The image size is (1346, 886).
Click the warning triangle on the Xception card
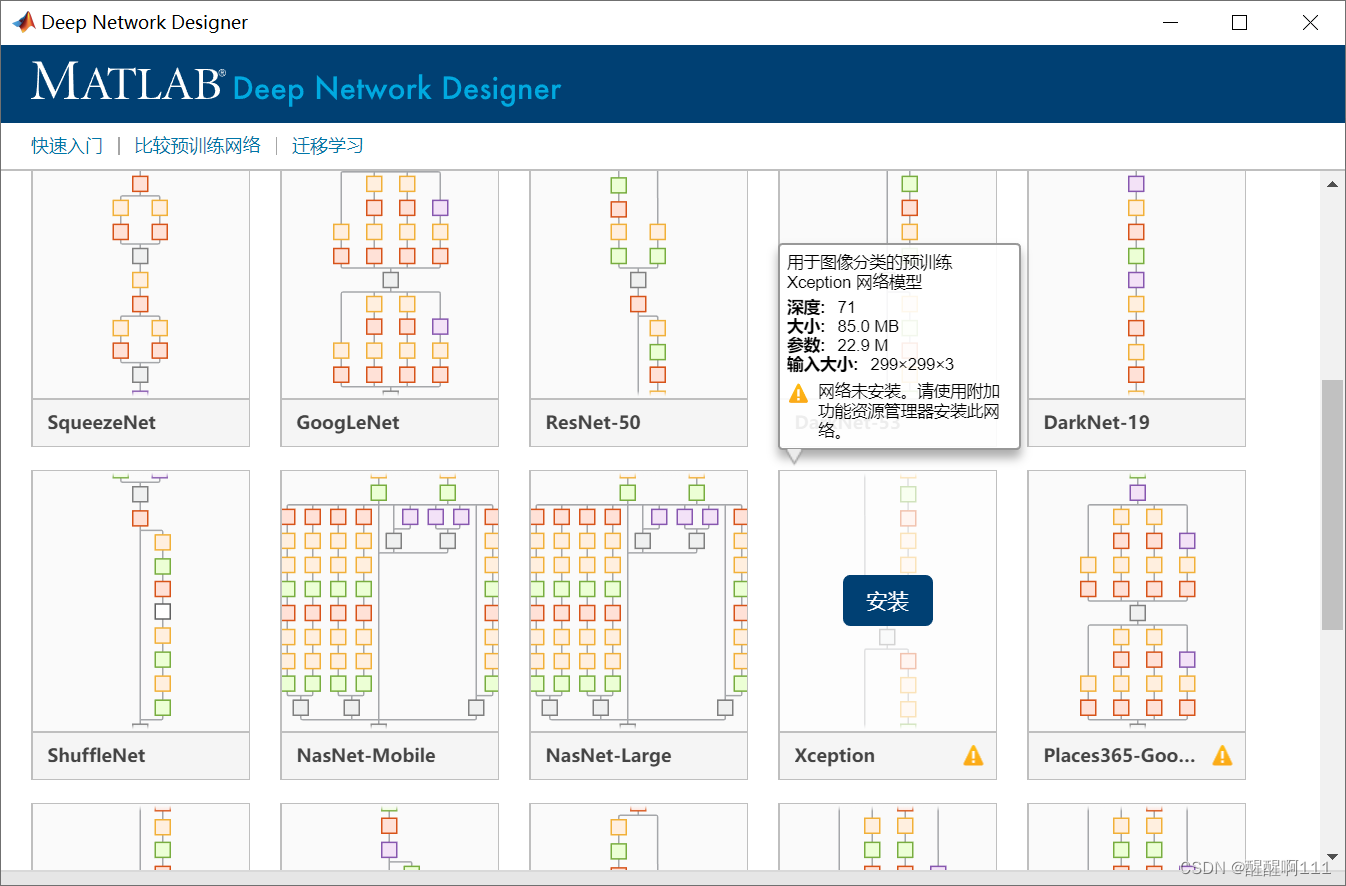click(x=971, y=756)
